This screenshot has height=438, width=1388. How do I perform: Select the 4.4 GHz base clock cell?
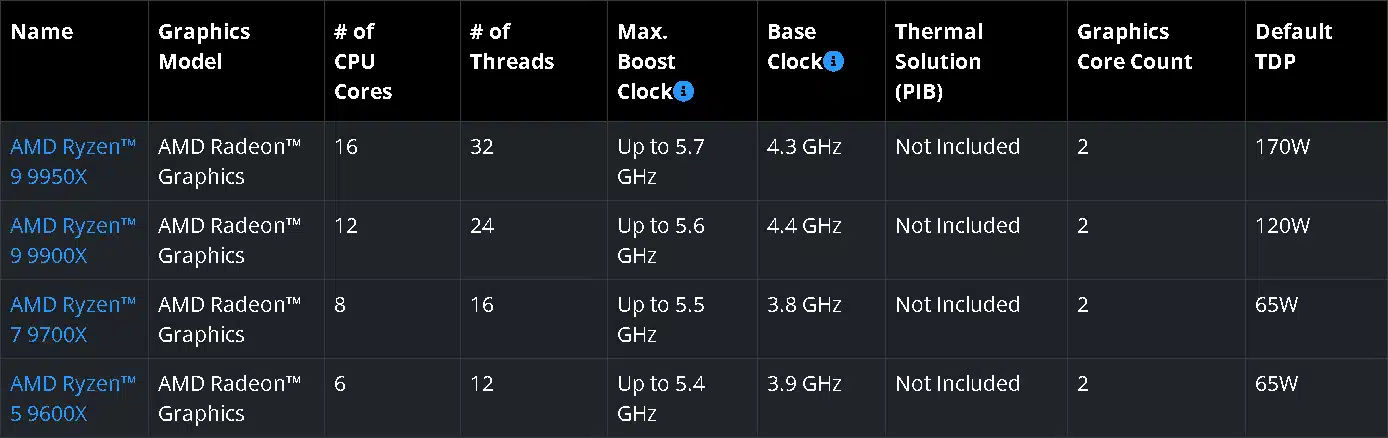point(804,226)
